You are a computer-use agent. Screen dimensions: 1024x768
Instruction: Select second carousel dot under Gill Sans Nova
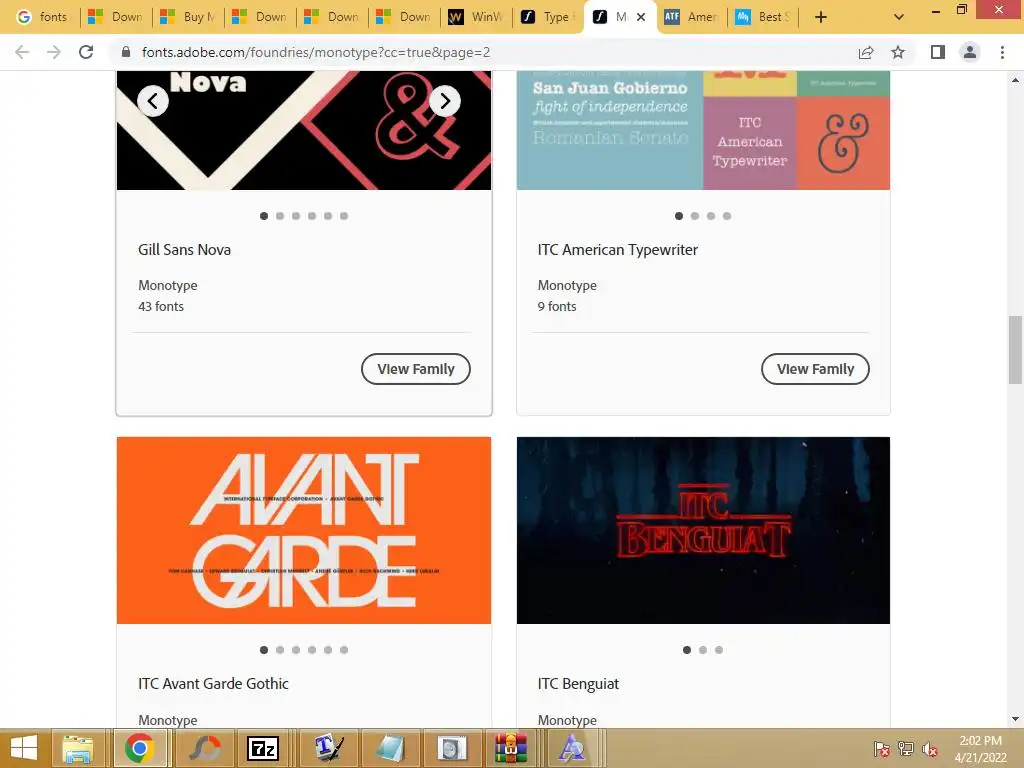tap(280, 216)
